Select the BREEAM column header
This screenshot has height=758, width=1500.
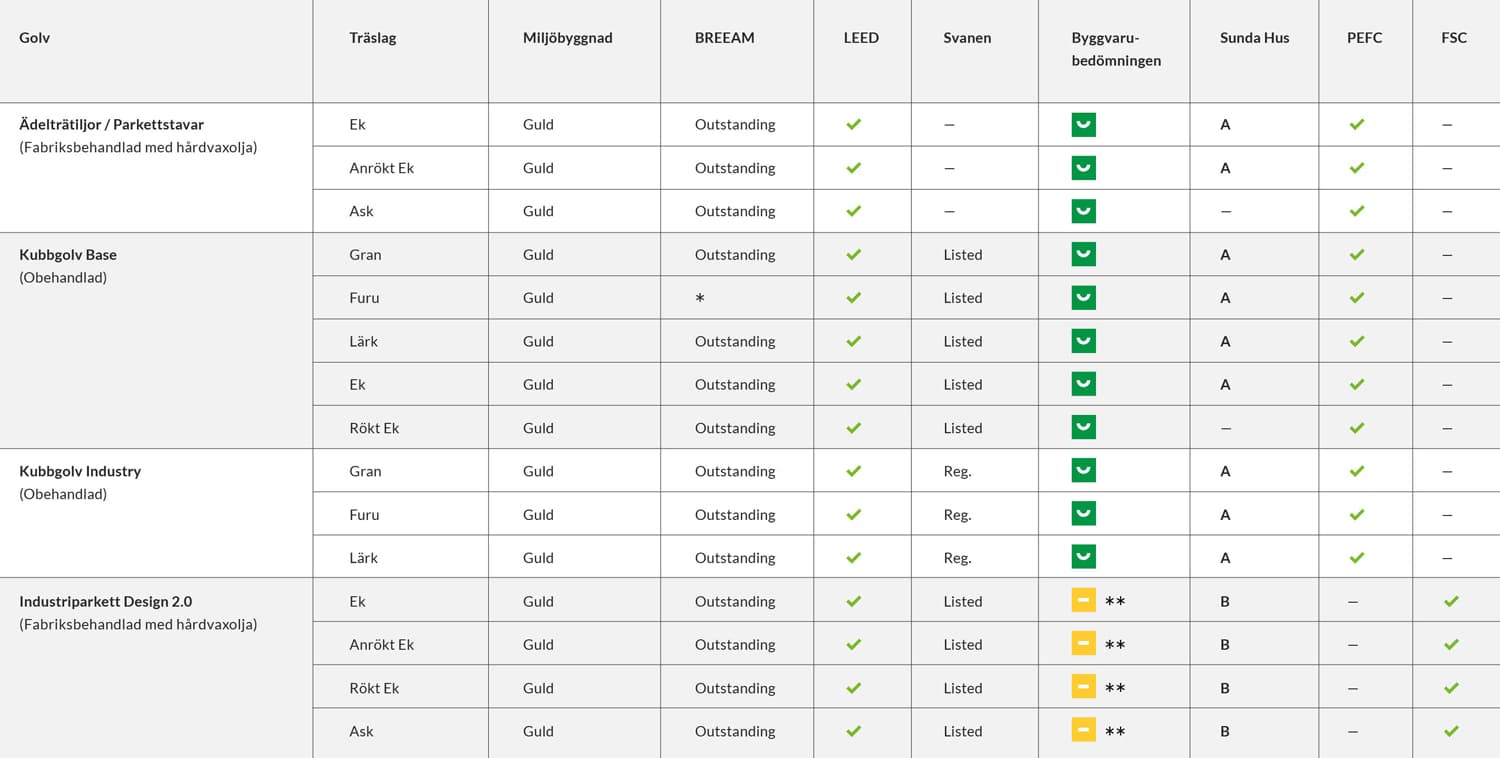pos(724,38)
